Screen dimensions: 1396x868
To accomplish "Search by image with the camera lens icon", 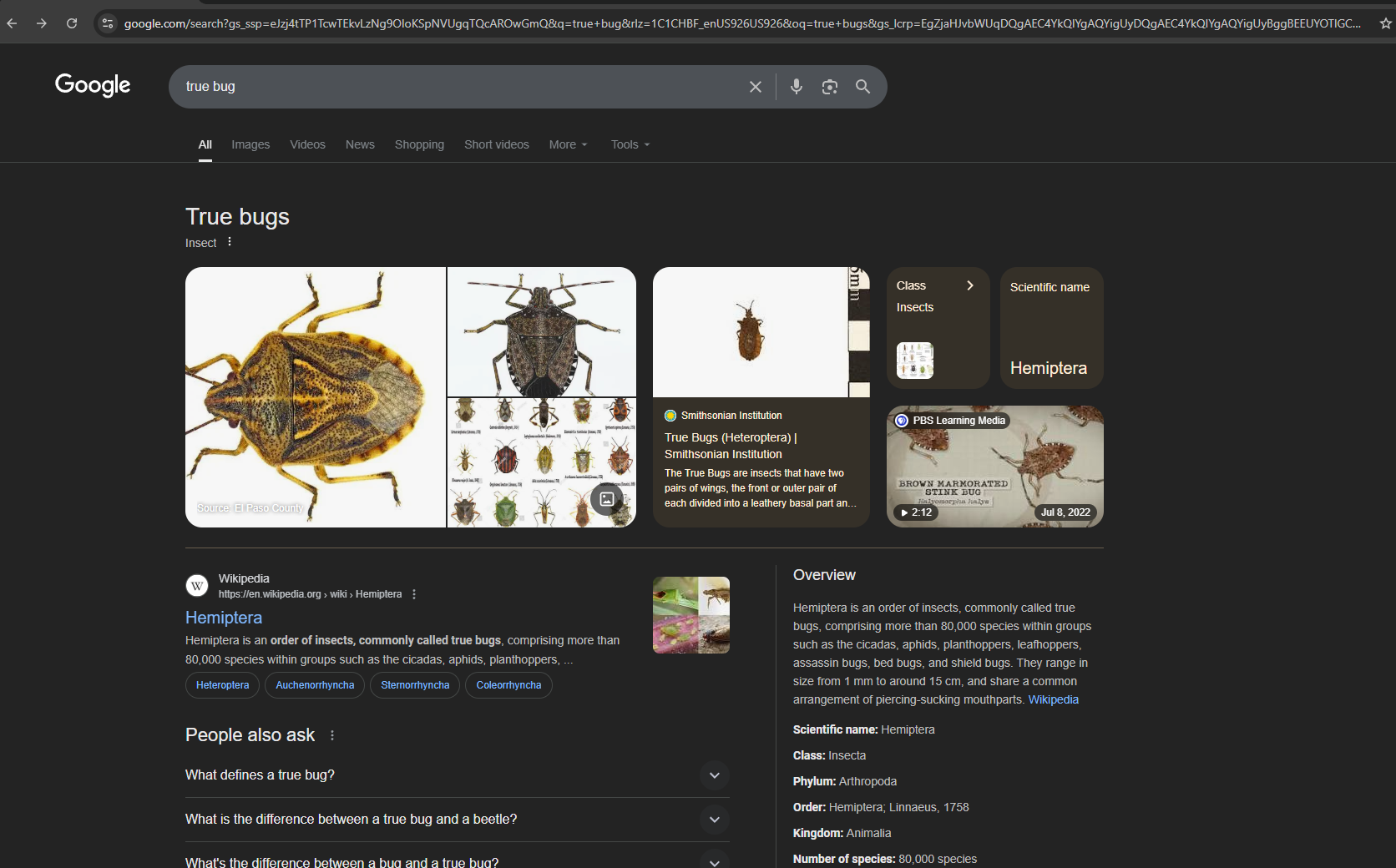I will pos(829,87).
